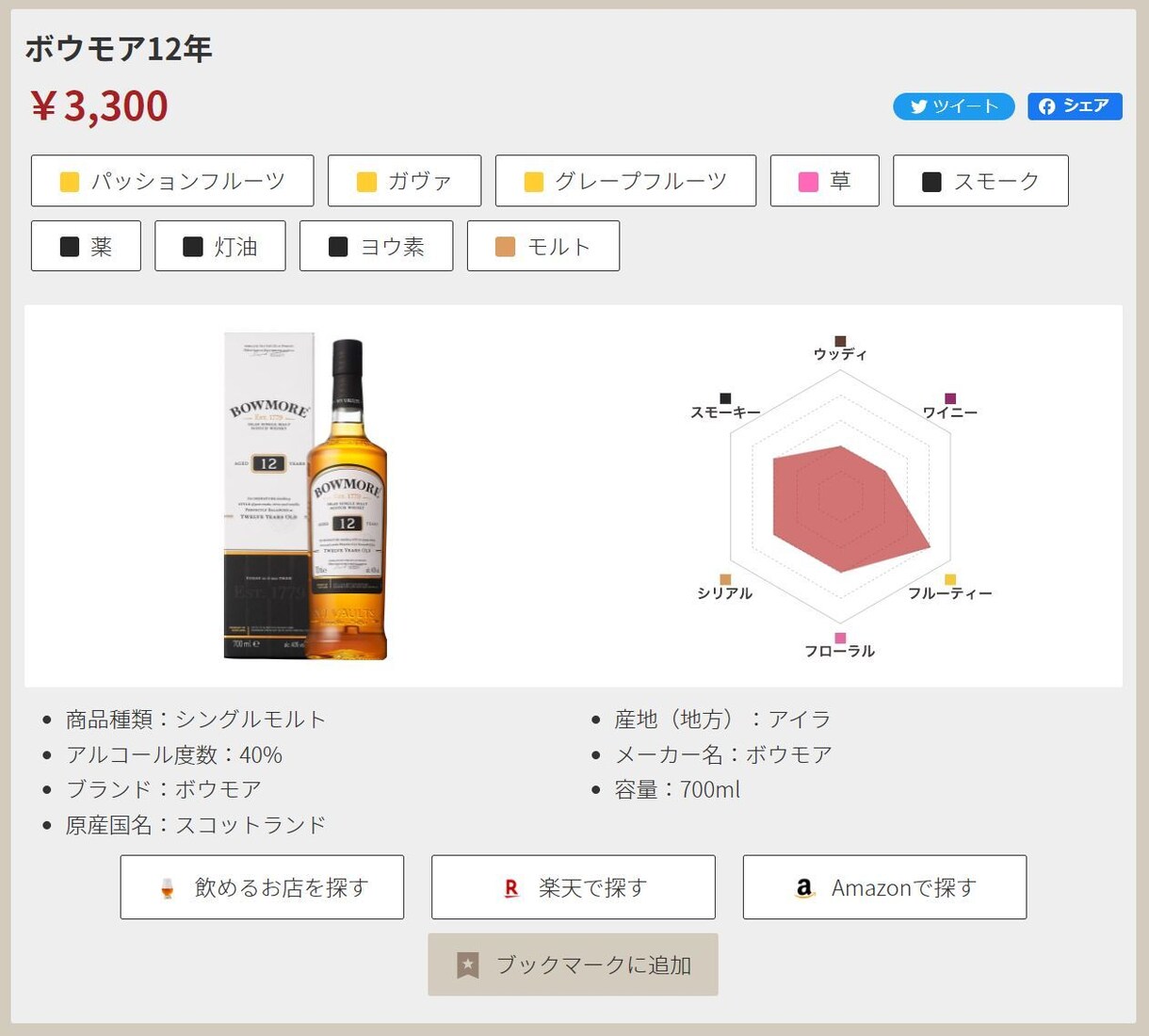Click 飲めるお店を探す button
The width and height of the screenshot is (1149, 1036).
point(262,887)
